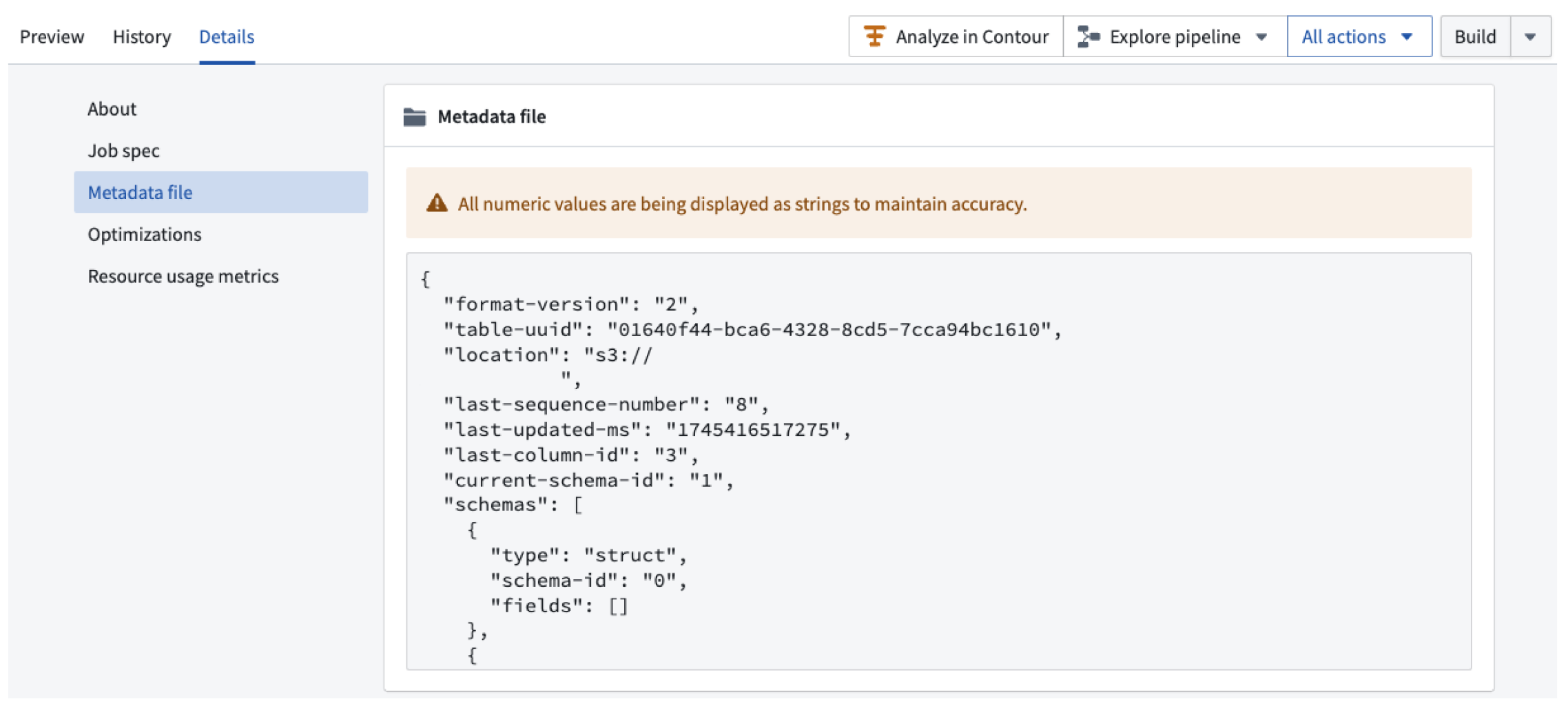Open the All actions dropdown
This screenshot has height=708, width=1568.
1358,37
